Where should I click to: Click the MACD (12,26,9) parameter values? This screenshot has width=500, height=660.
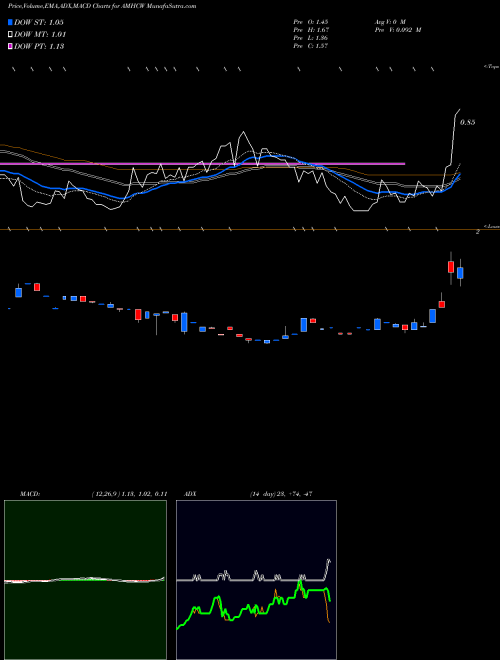(129, 494)
